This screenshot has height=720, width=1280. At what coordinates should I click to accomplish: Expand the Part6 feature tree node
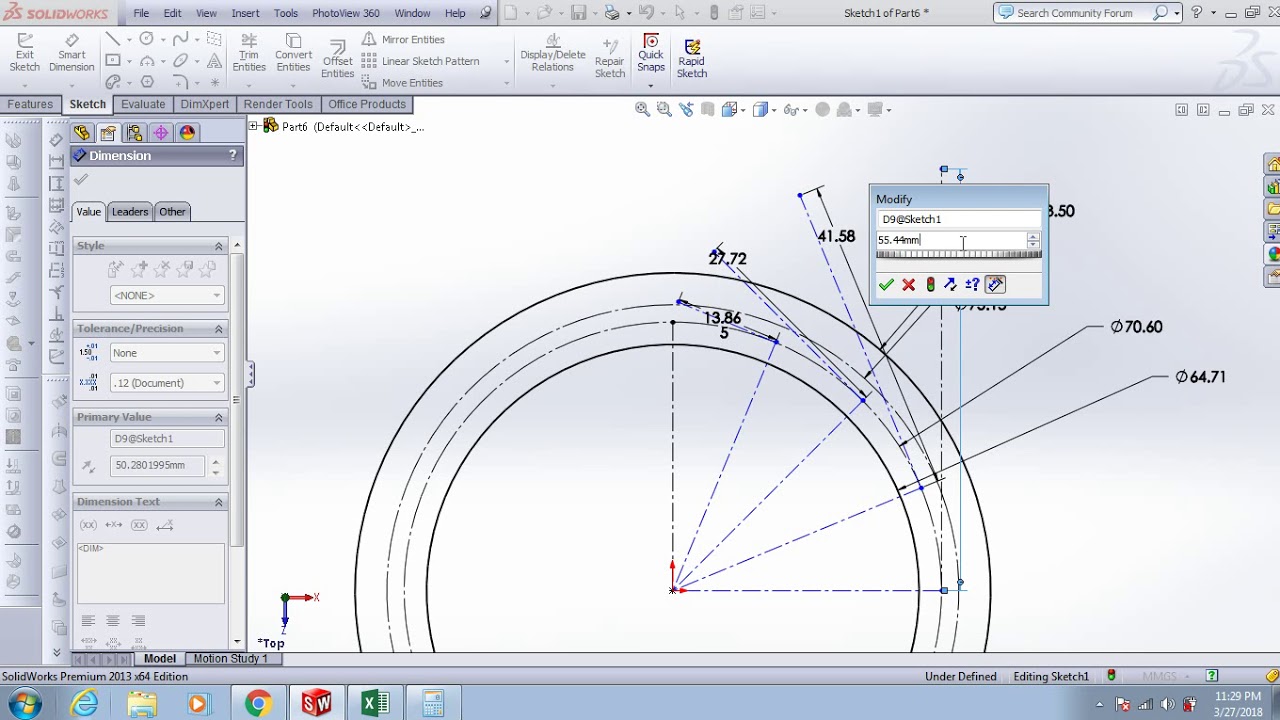(x=253, y=126)
